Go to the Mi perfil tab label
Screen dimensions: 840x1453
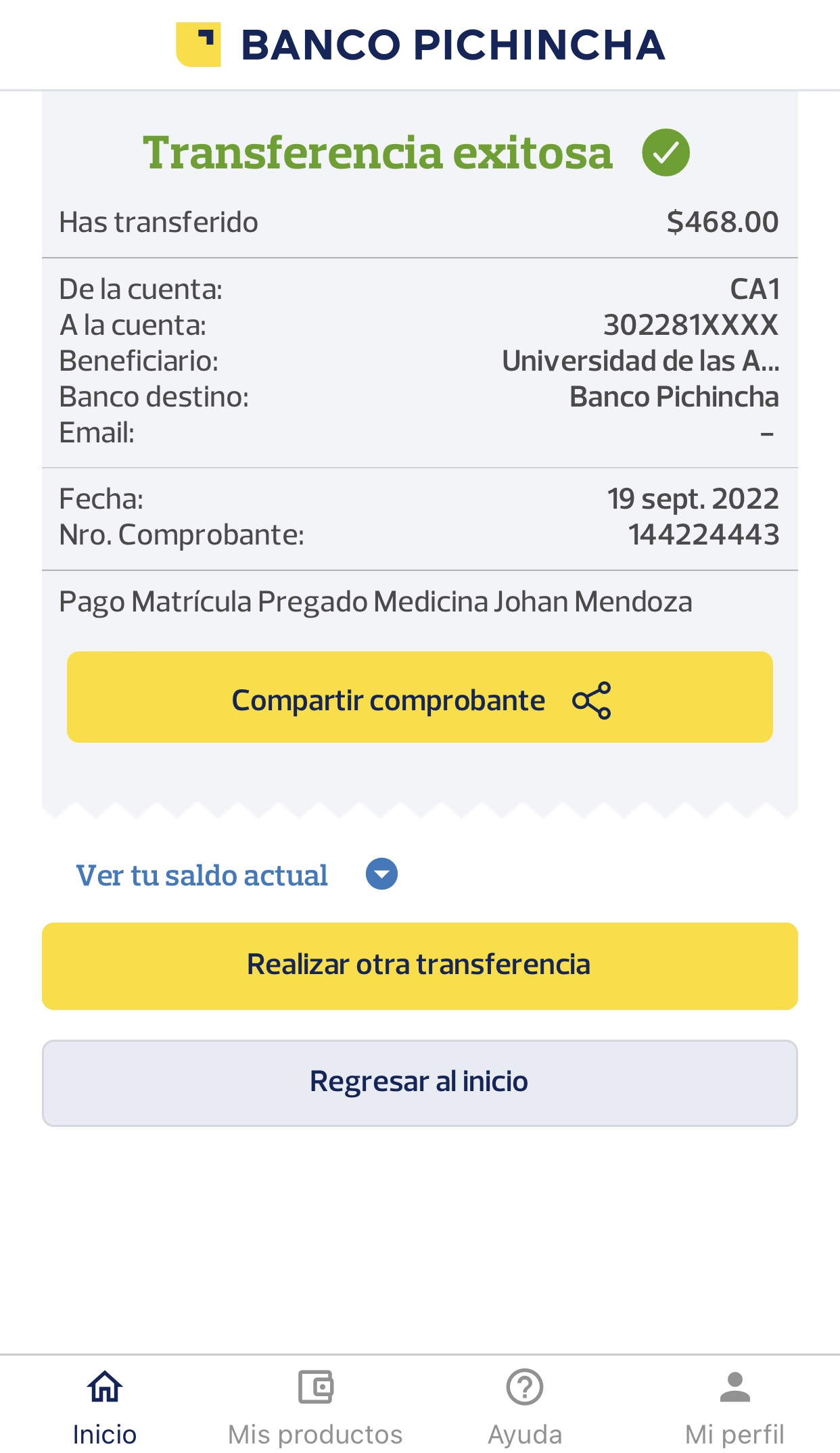point(734,1434)
